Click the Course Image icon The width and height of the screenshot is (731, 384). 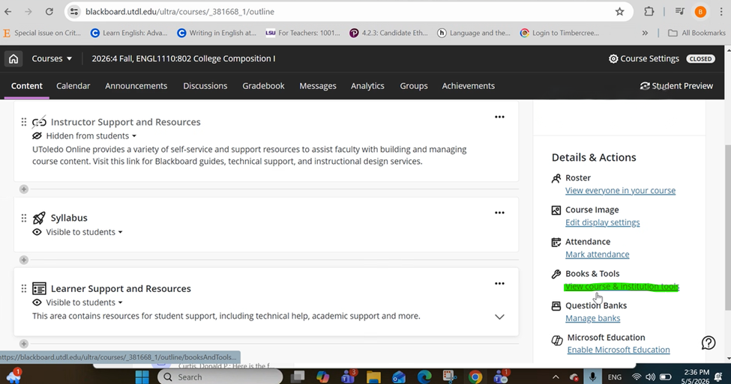point(556,210)
